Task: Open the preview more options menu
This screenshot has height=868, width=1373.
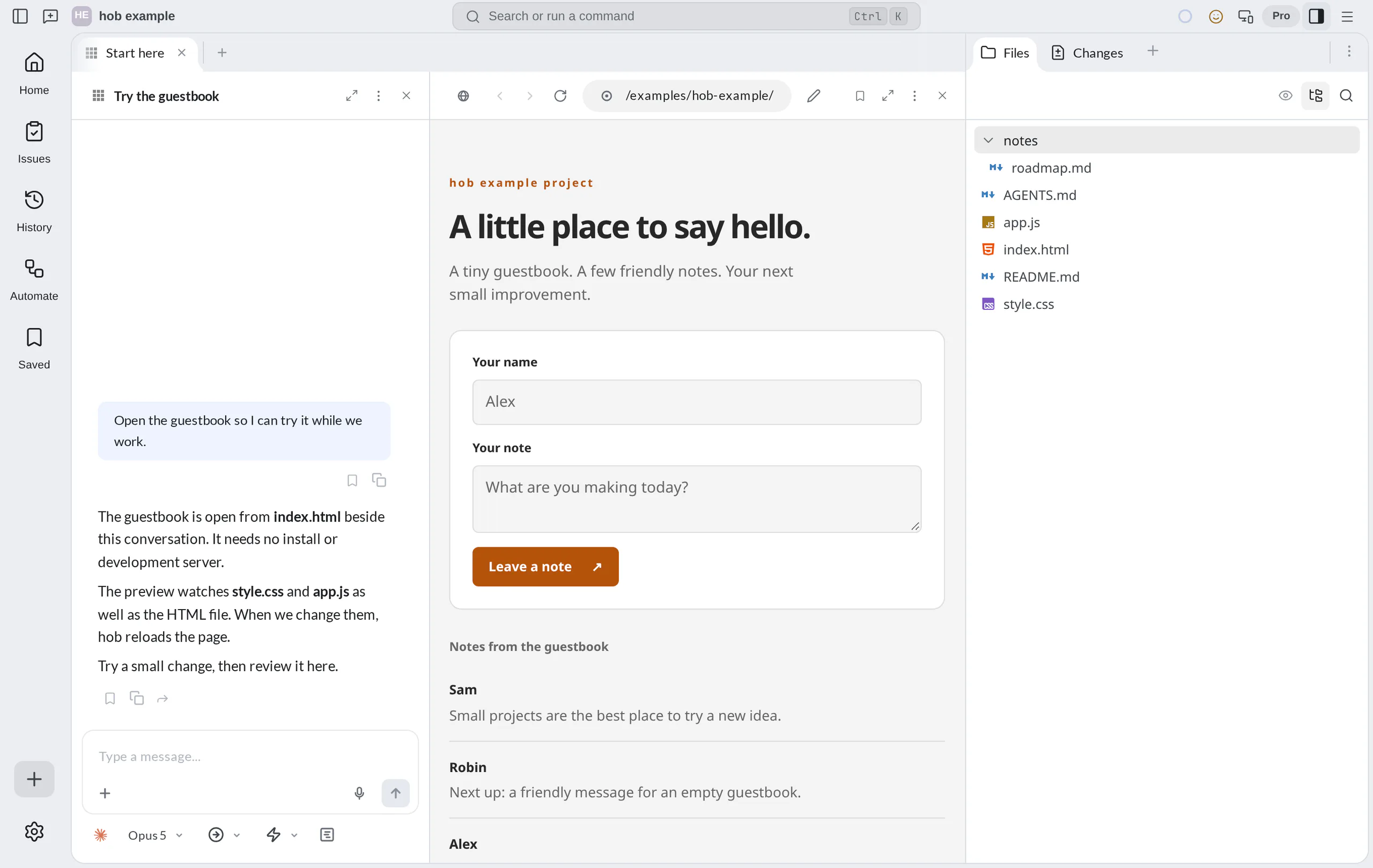Action: tap(914, 96)
